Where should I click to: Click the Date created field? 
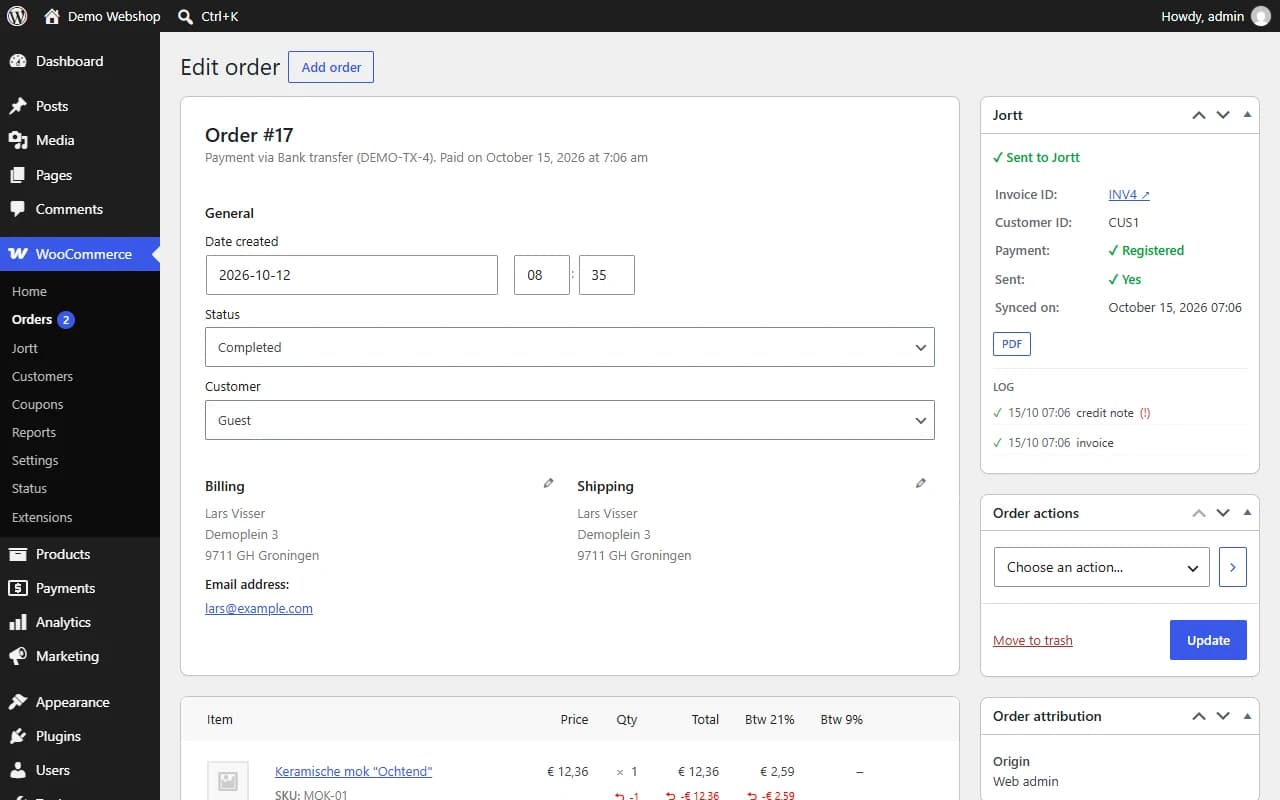[352, 275]
